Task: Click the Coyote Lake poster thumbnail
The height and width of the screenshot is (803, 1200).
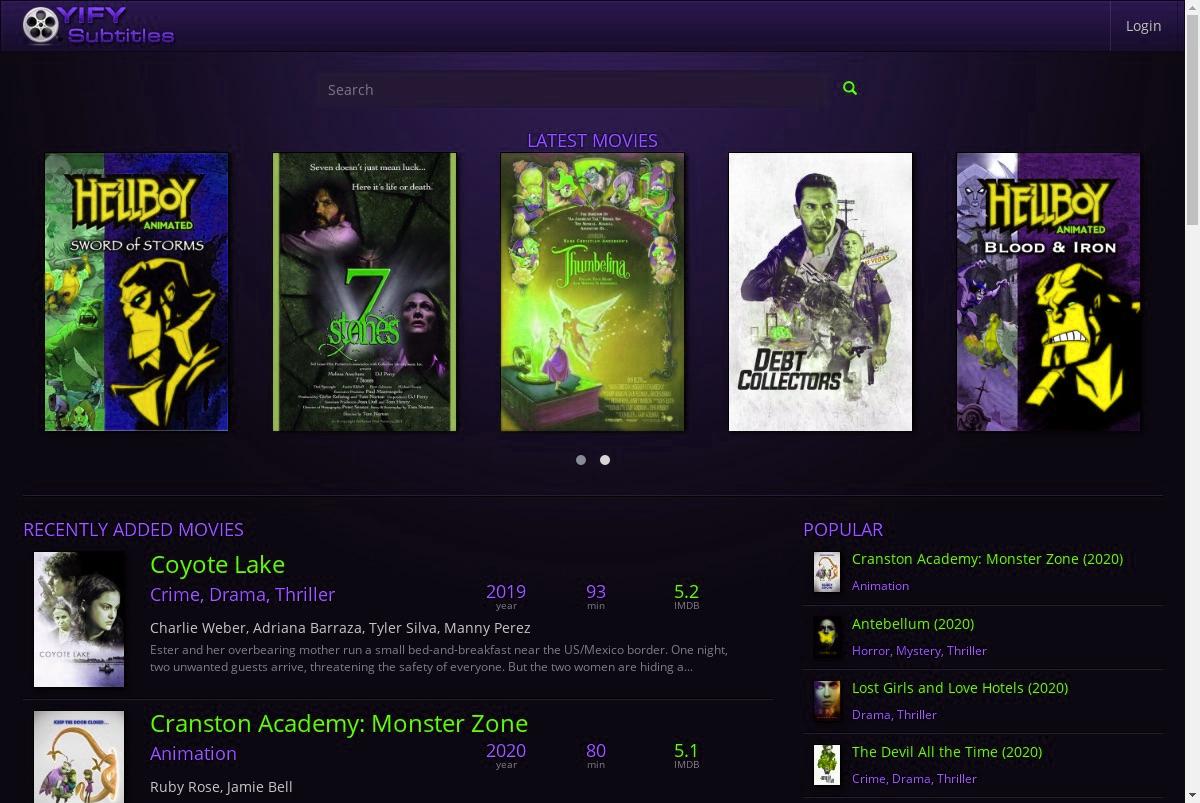Action: [x=79, y=619]
